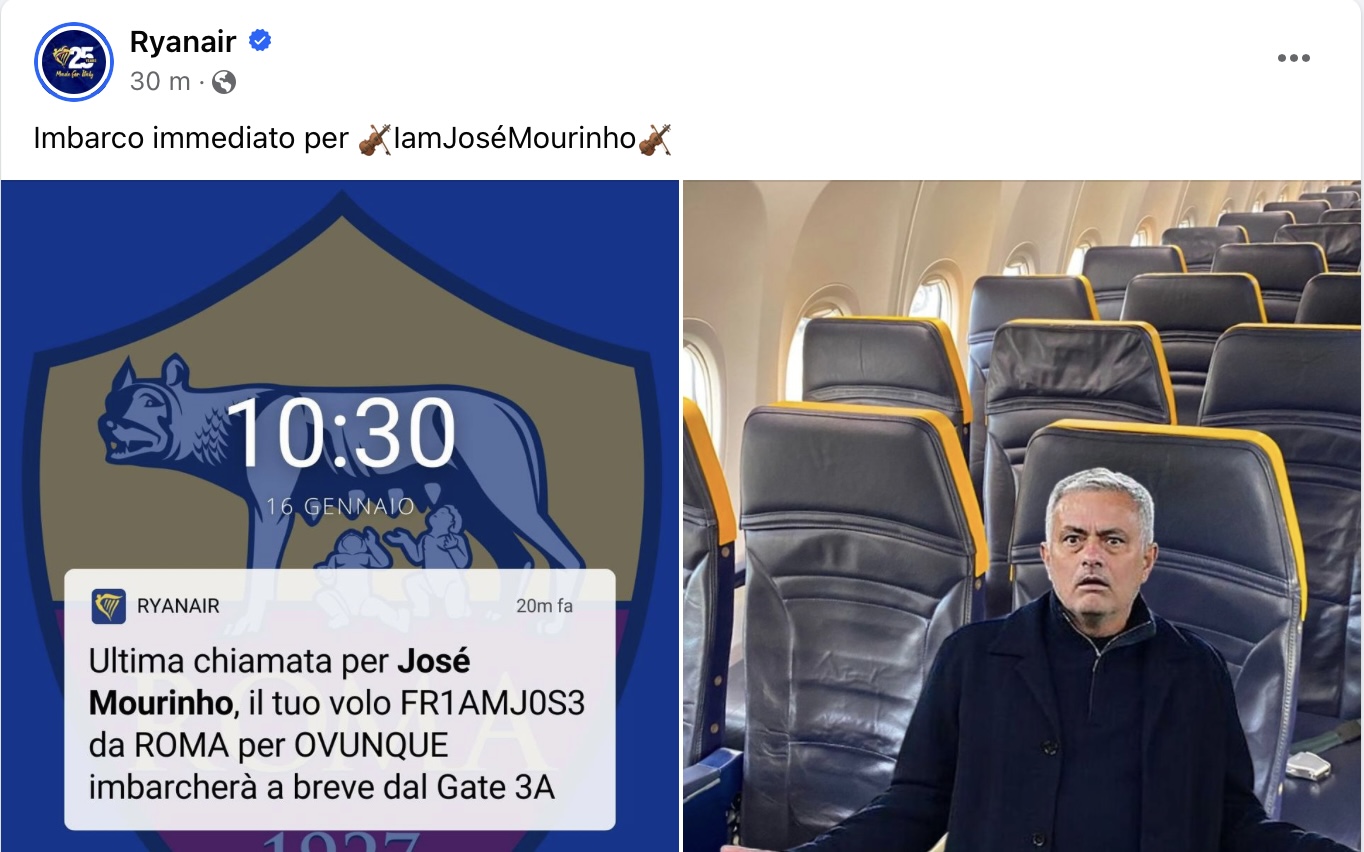Click the IamJoséMourinho text in caption
1364x852 pixels.
click(x=515, y=139)
